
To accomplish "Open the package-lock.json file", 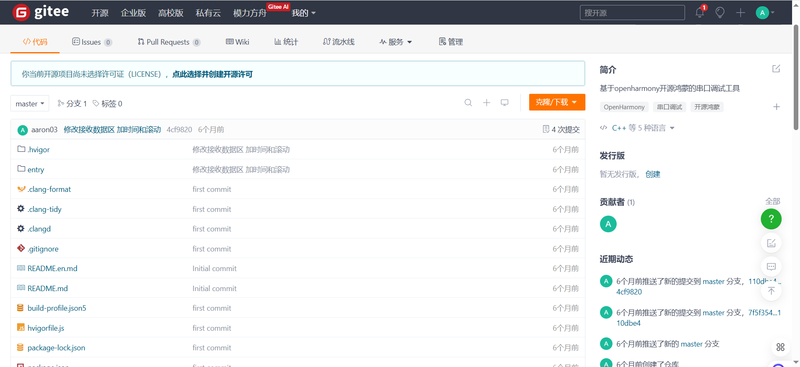I will click(x=56, y=348).
